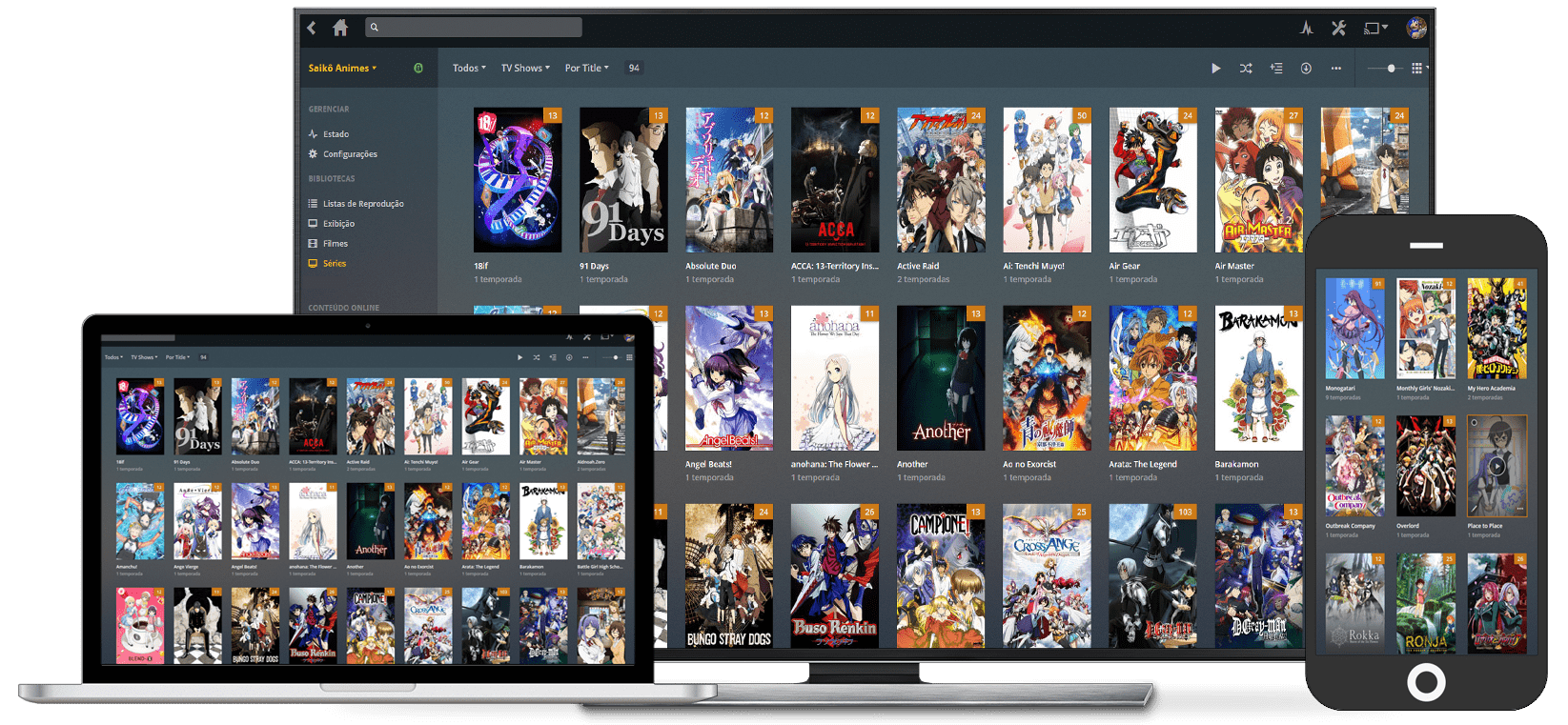
Task: Open the Aldnoah.Zero poster on laptop
Action: pos(601,417)
